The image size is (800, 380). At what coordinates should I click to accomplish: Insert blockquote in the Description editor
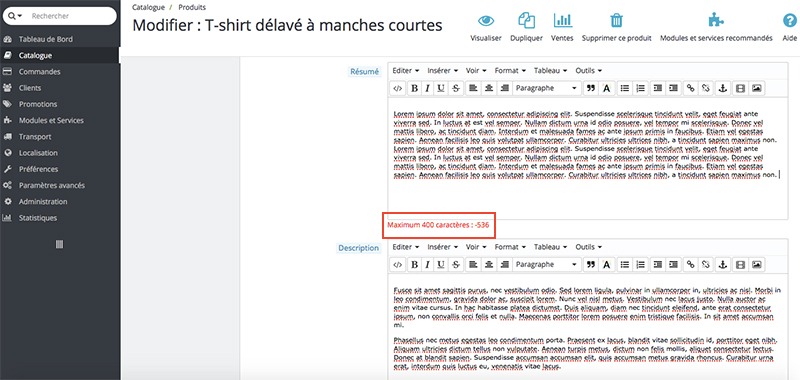point(591,264)
